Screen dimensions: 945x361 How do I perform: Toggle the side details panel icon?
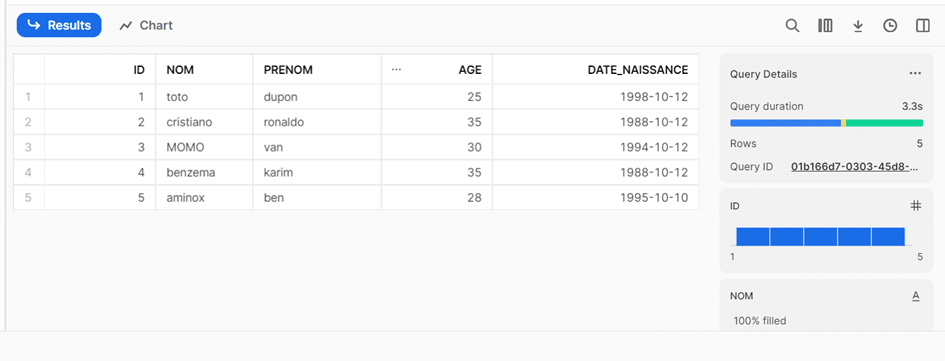(923, 25)
